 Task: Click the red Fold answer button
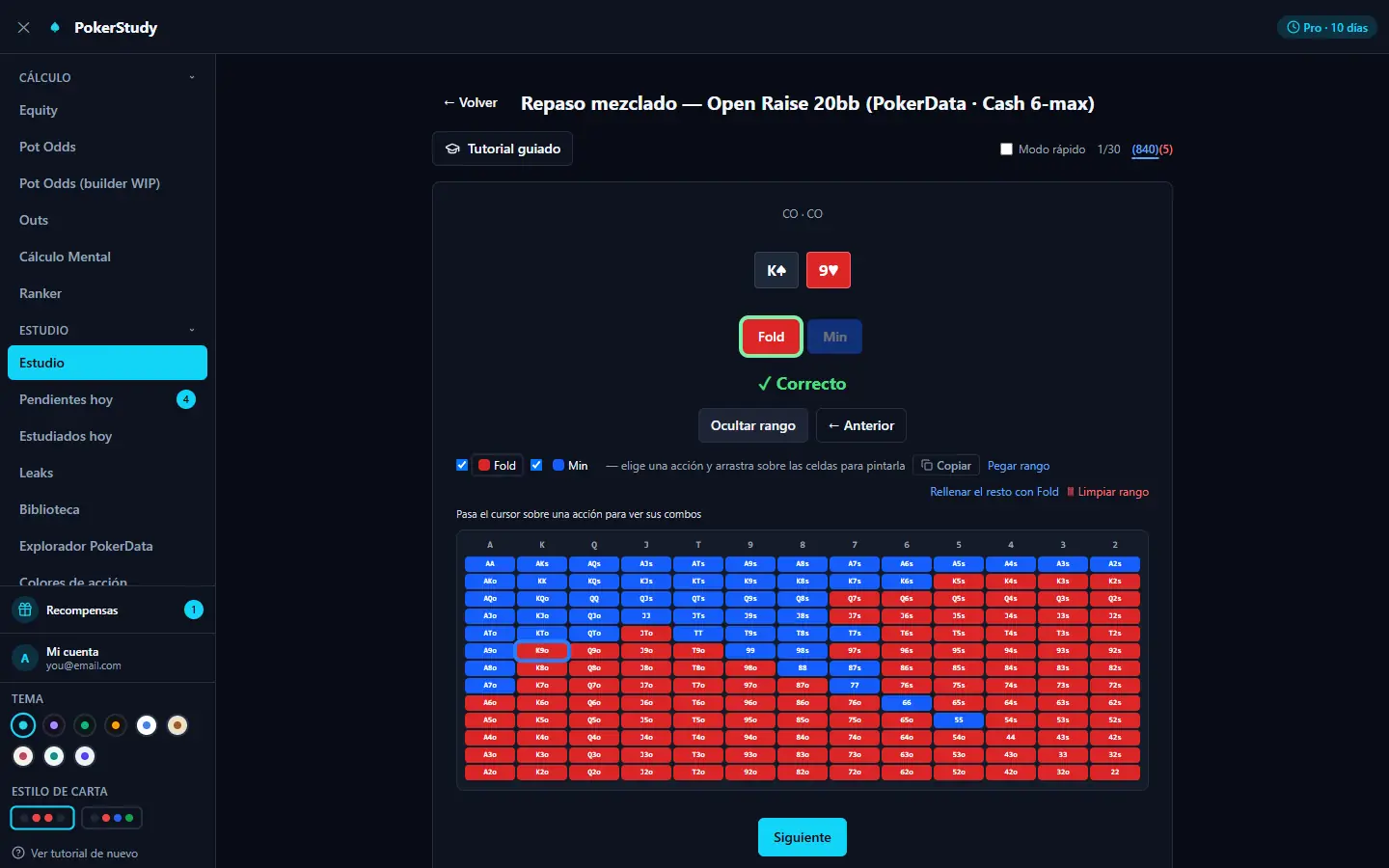(771, 337)
